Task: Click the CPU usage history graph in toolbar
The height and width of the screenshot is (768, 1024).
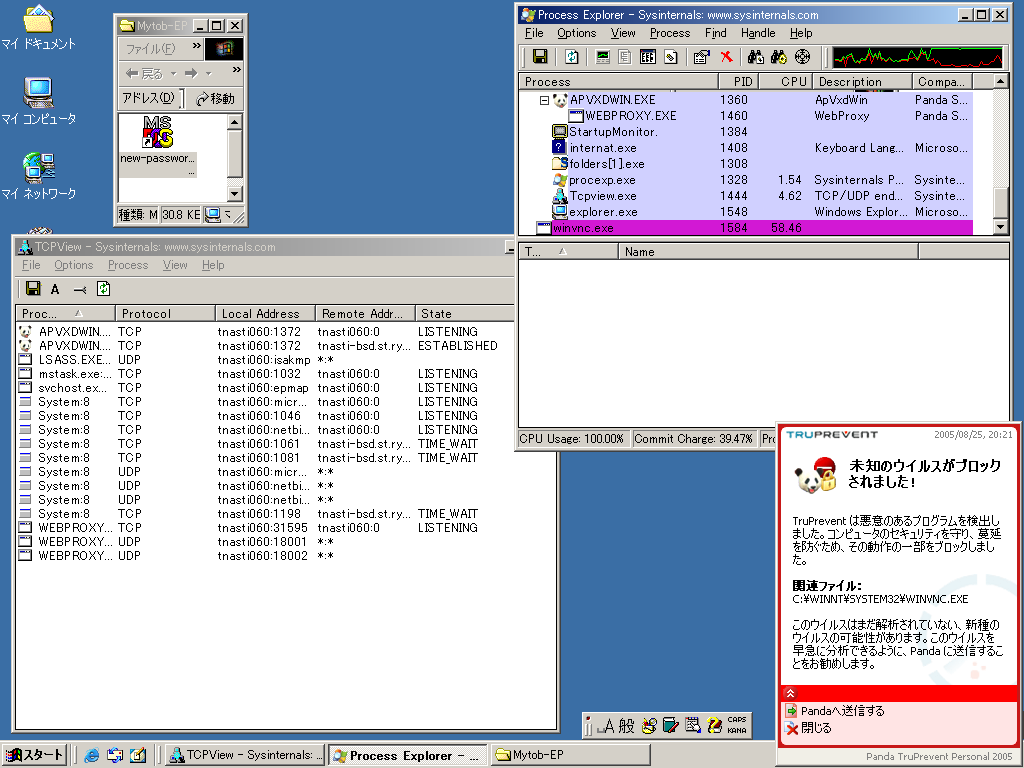Action: coord(901,57)
